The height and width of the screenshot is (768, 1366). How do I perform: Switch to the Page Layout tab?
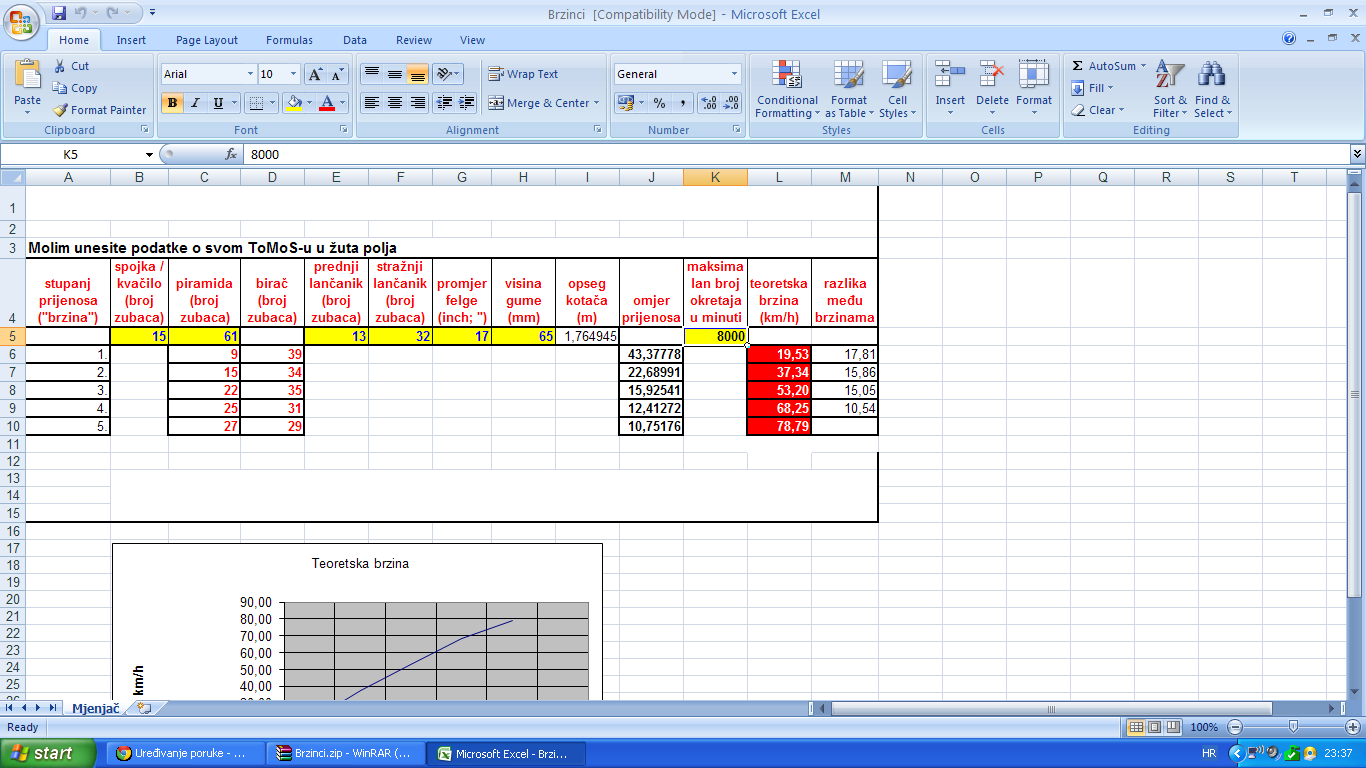point(207,40)
